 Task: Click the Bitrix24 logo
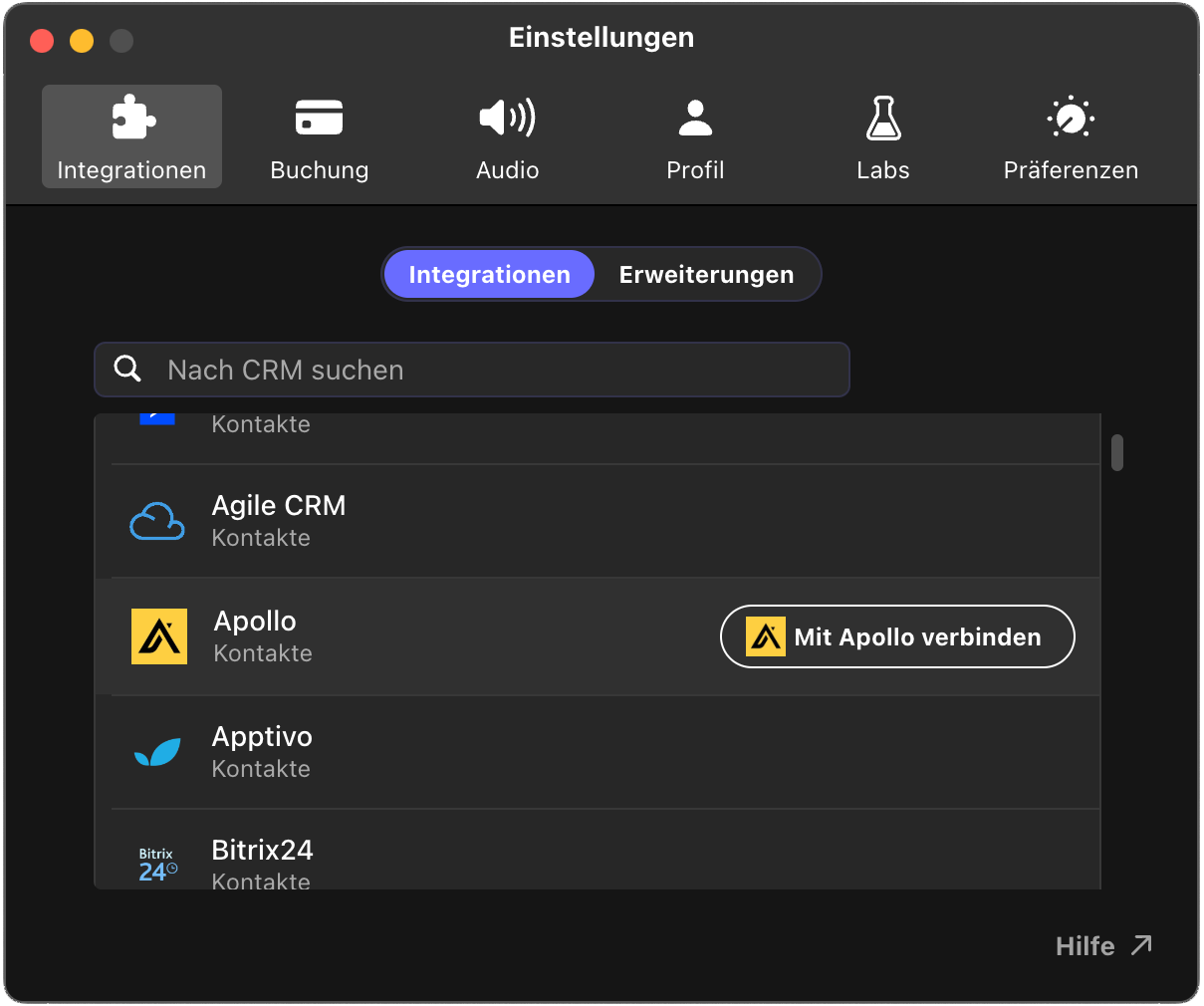click(x=157, y=865)
